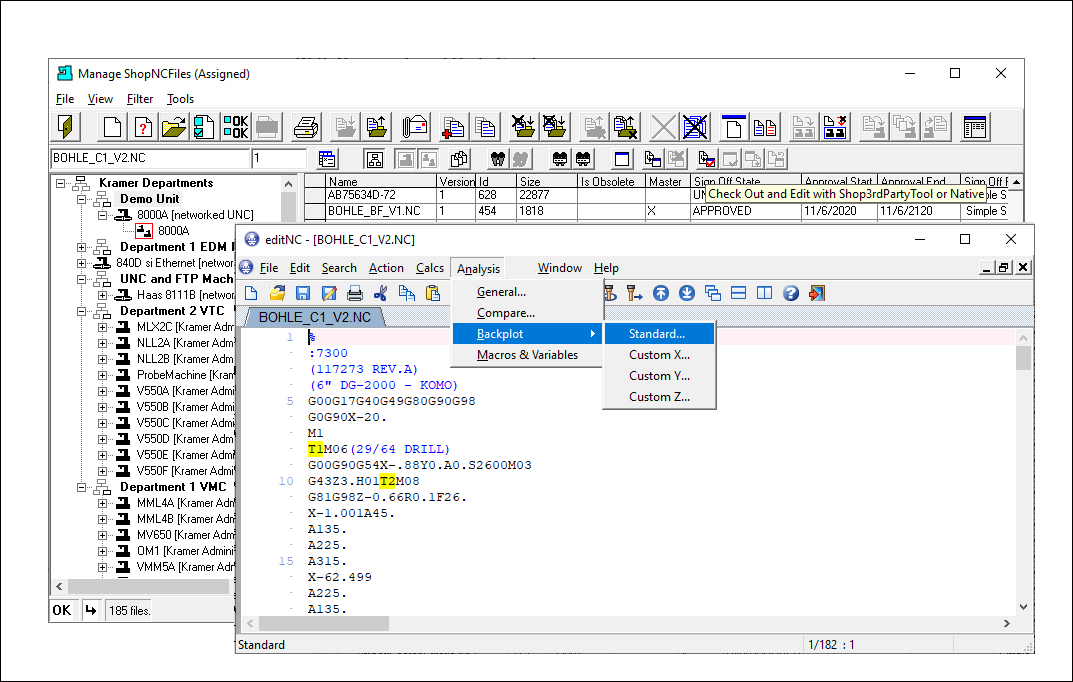The height and width of the screenshot is (682, 1073).
Task: Click the Size column header
Action: pos(546,181)
